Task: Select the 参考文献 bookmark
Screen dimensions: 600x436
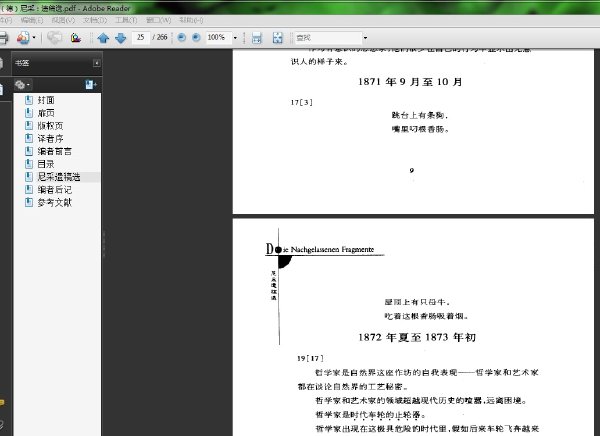Action: [x=54, y=202]
